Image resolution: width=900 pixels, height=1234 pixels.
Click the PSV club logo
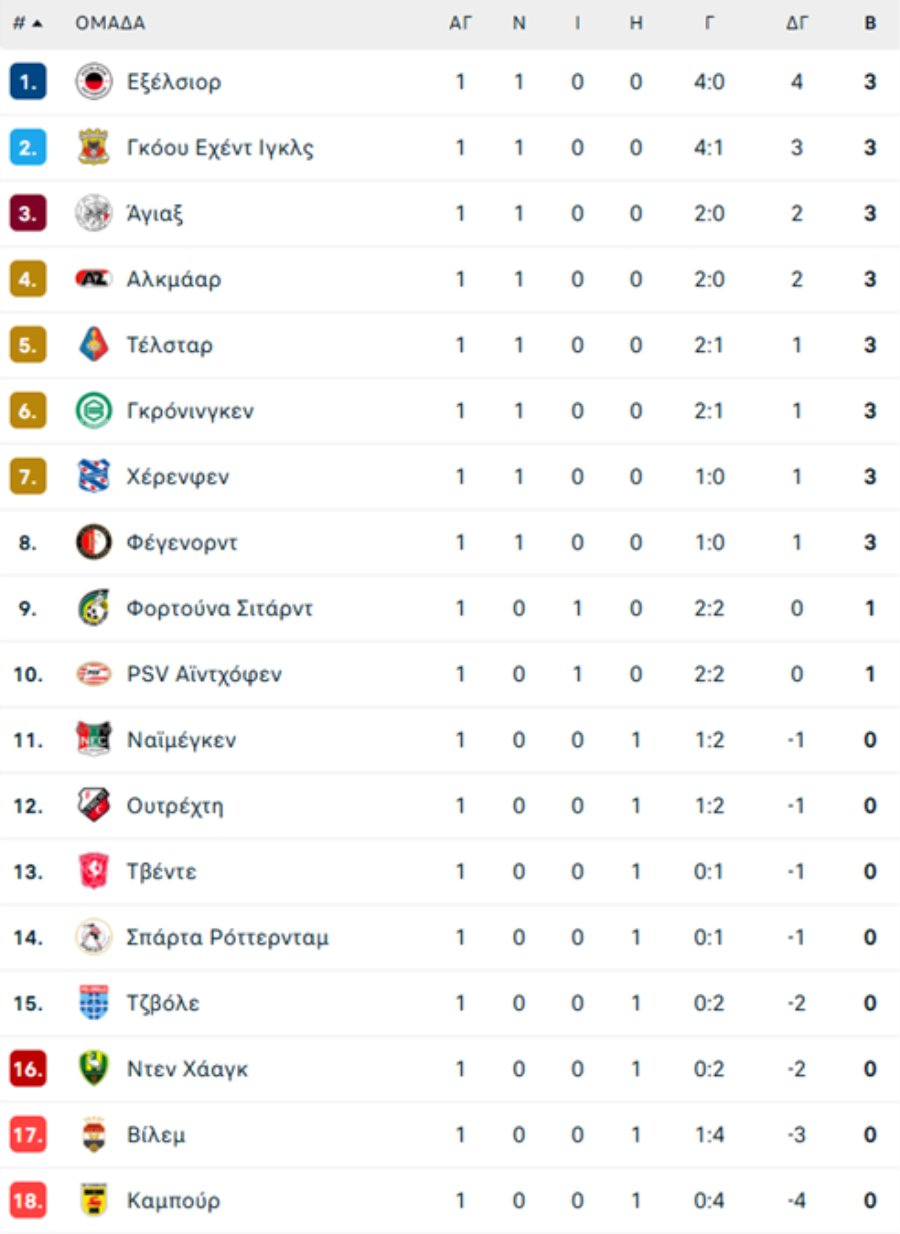(94, 674)
